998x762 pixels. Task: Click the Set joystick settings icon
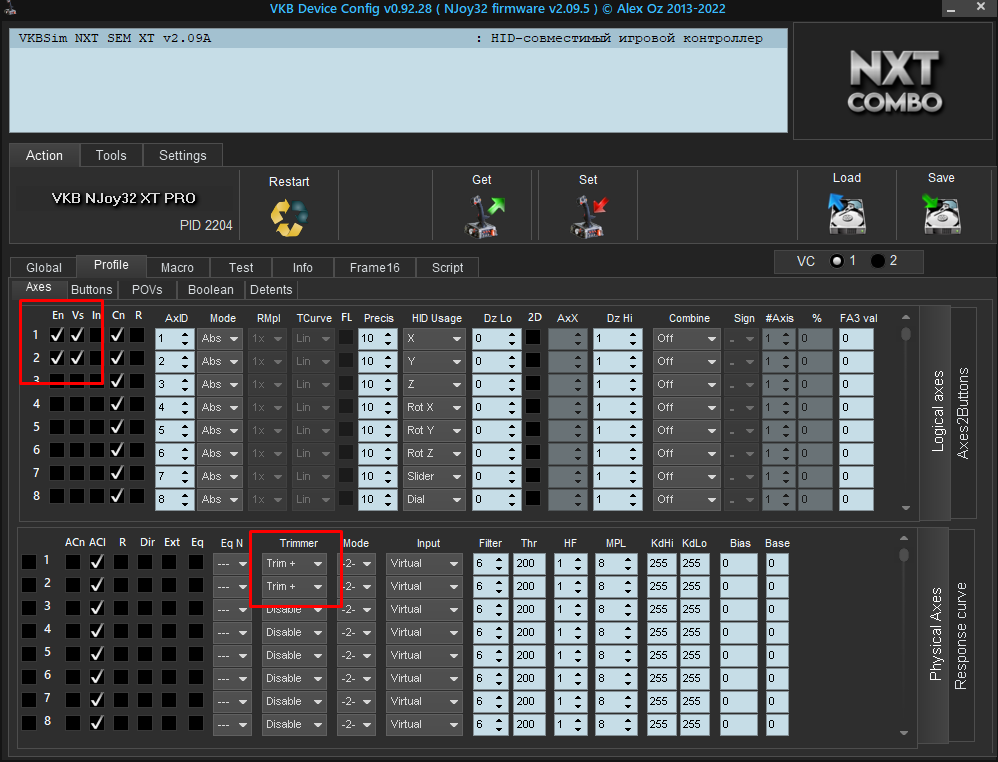point(588,215)
